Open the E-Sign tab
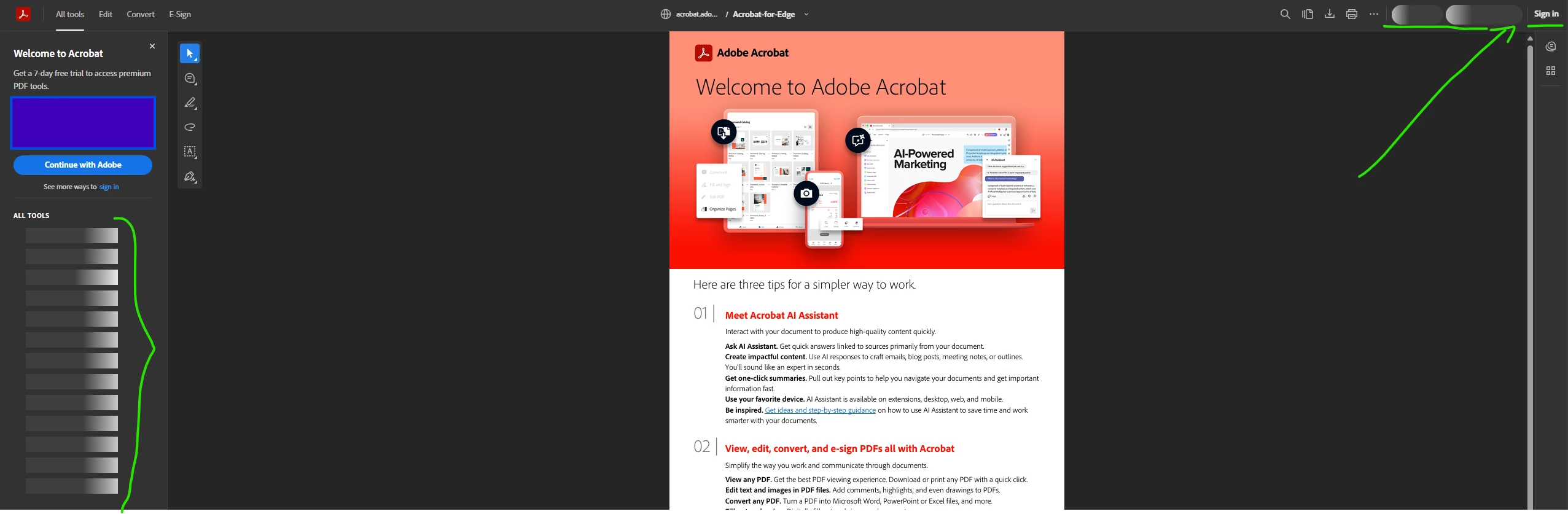 click(180, 14)
